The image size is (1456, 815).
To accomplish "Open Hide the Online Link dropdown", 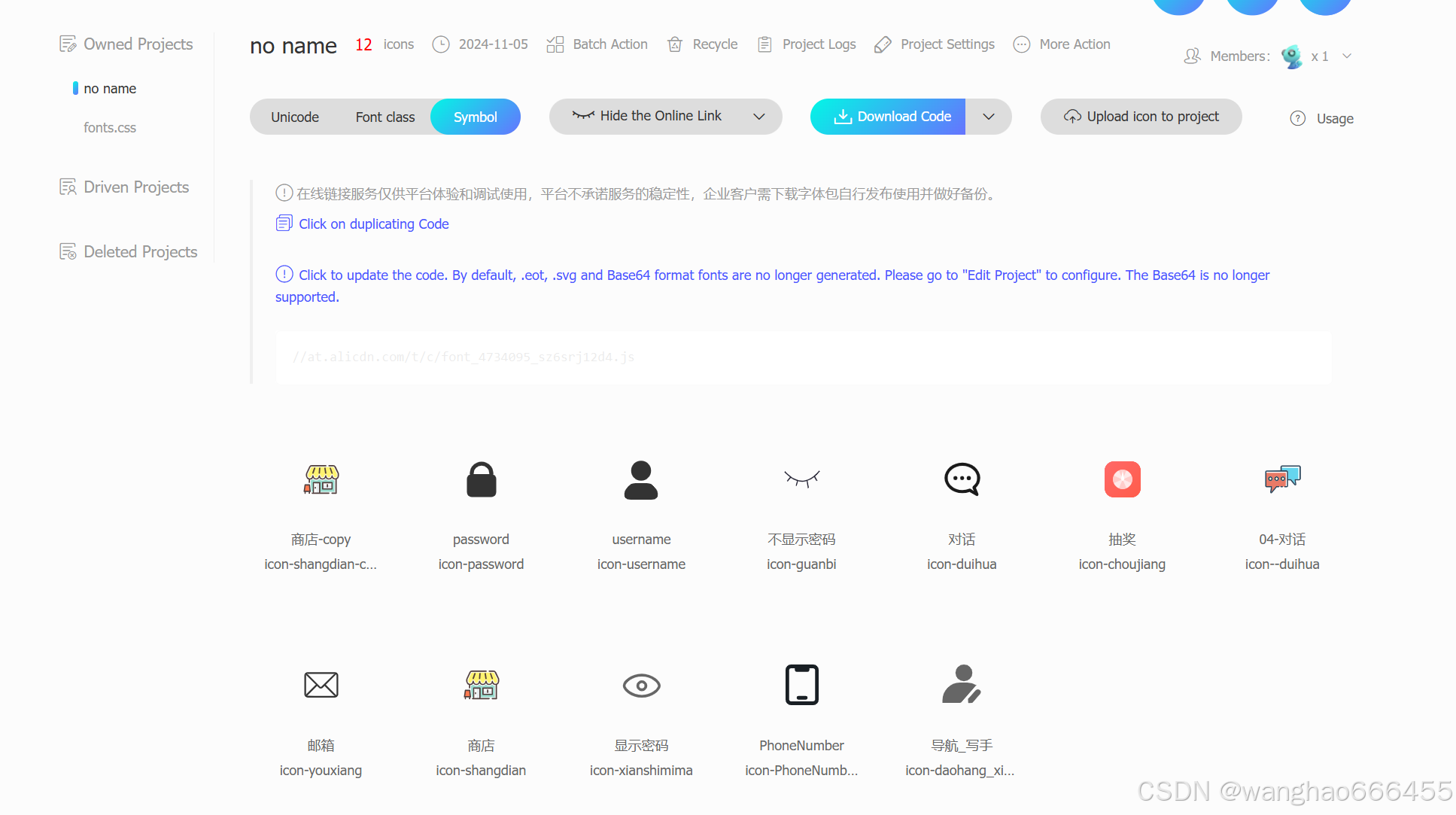I will point(665,117).
